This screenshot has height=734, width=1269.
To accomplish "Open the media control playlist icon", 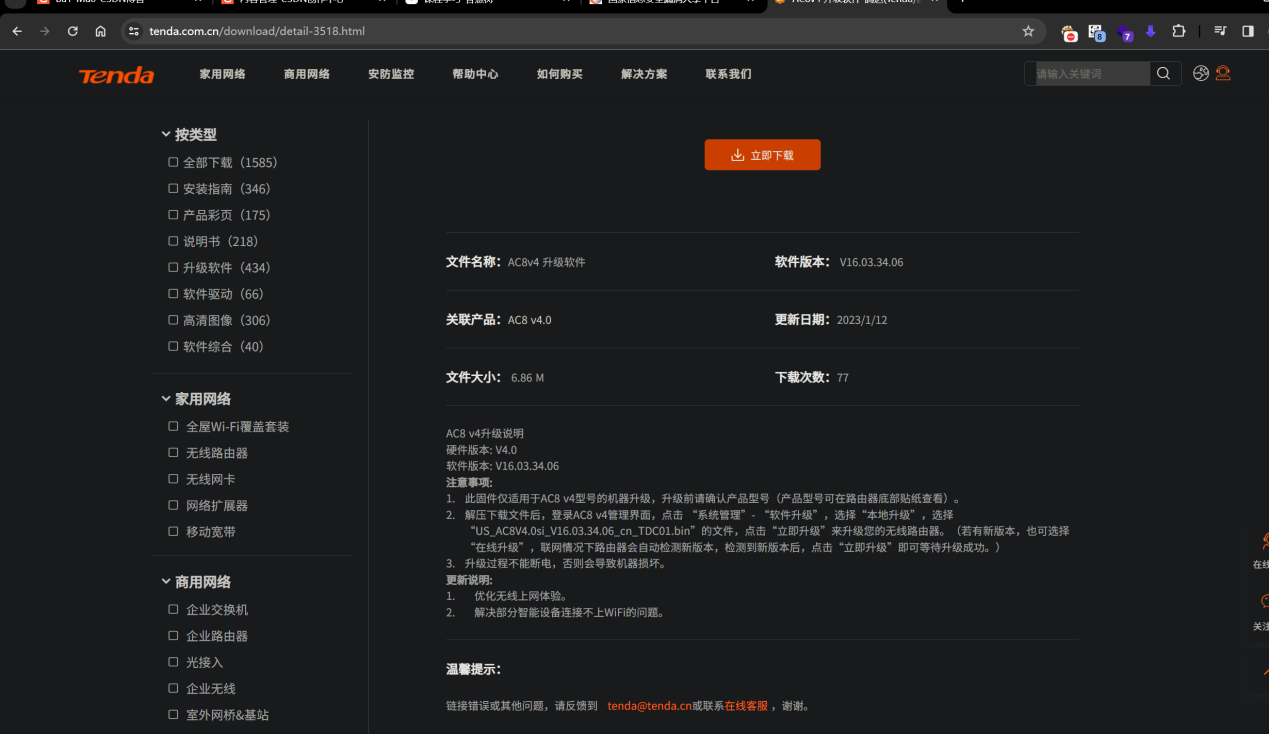I will 1220,31.
